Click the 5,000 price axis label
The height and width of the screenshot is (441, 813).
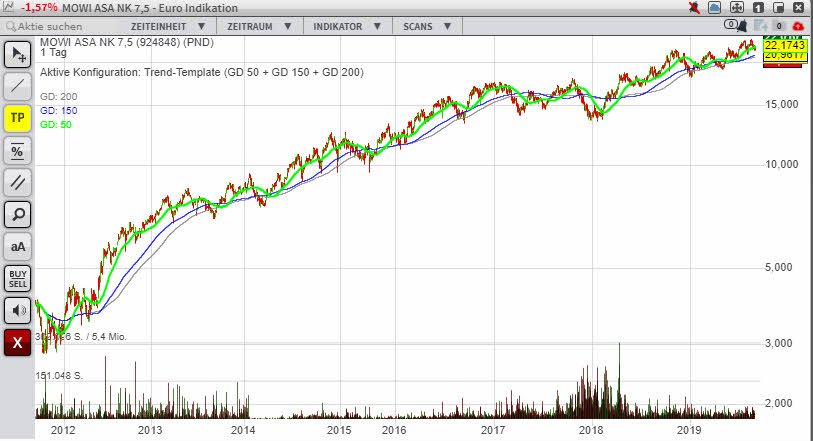click(779, 267)
